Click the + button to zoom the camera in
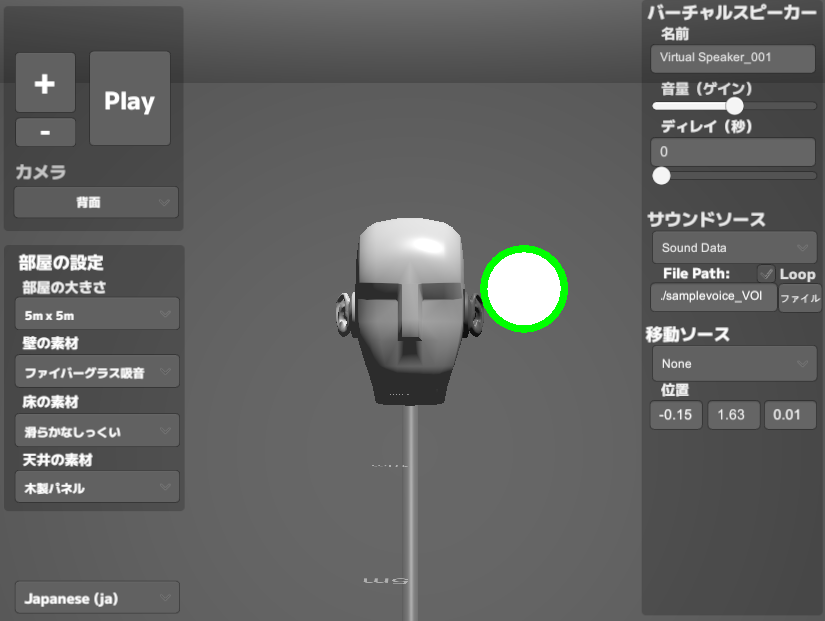825x621 pixels. (x=44, y=83)
